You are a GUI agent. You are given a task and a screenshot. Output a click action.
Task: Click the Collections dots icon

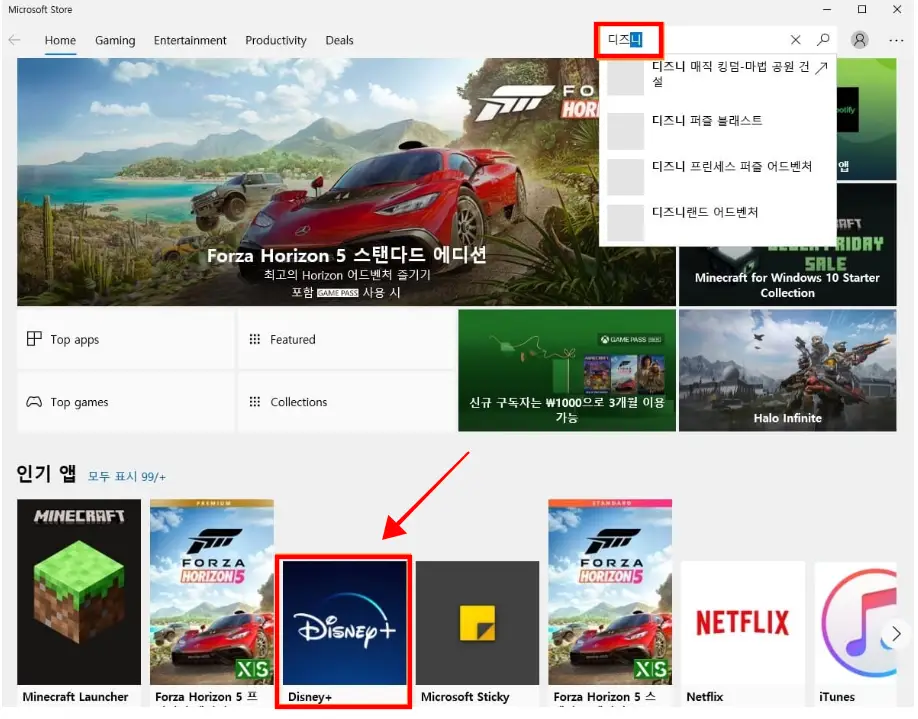255,402
